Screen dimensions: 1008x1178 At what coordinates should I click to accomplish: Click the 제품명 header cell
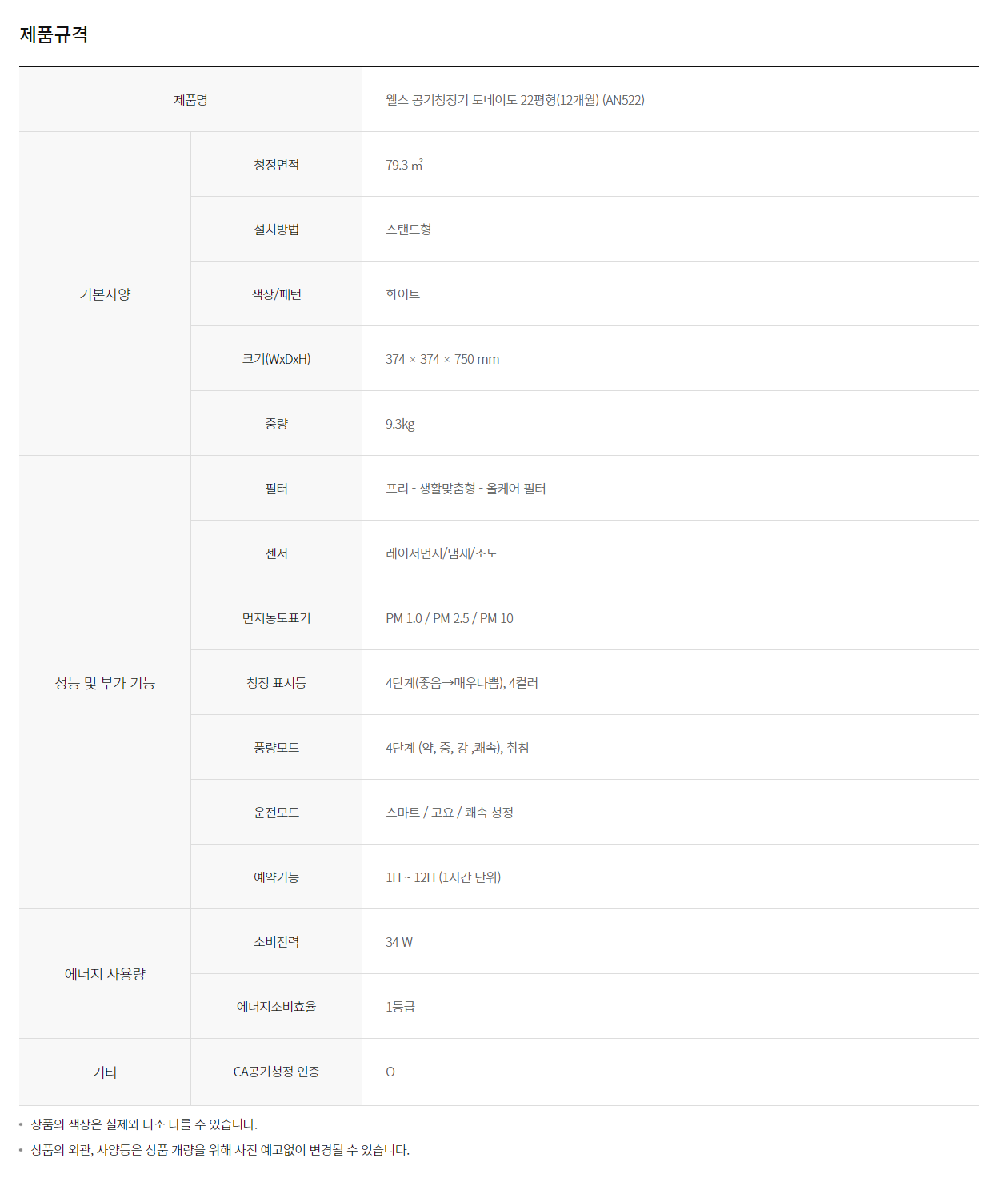190,100
